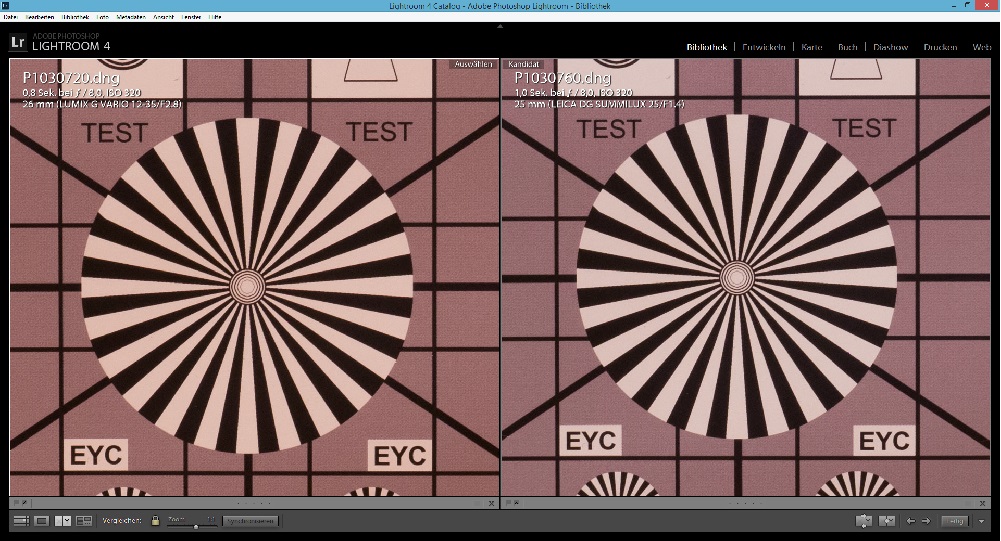Switch to Grid view in toolbar
The width and height of the screenshot is (1001, 541).
[x=21, y=521]
